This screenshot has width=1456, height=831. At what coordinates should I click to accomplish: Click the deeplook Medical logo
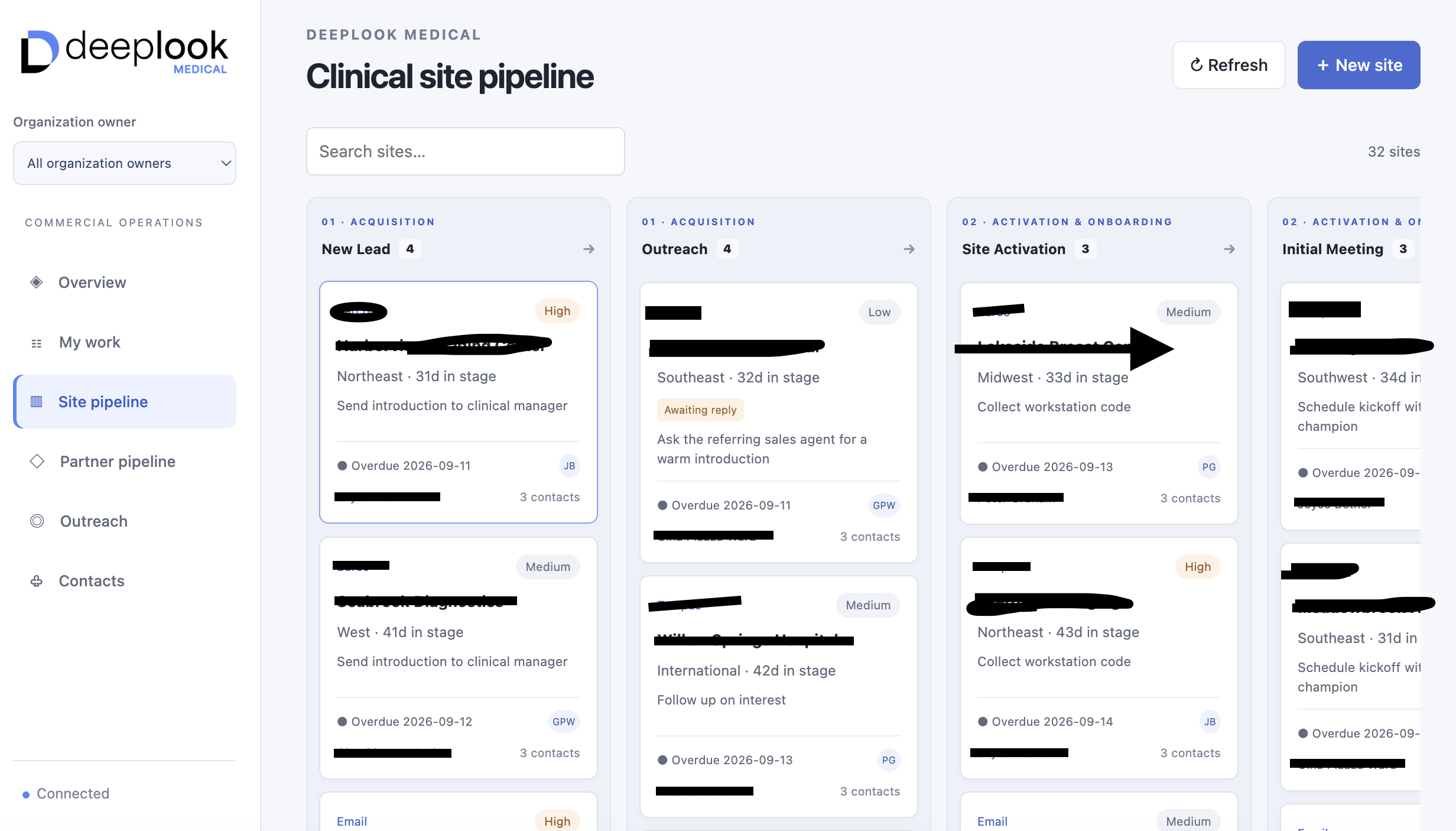124,52
